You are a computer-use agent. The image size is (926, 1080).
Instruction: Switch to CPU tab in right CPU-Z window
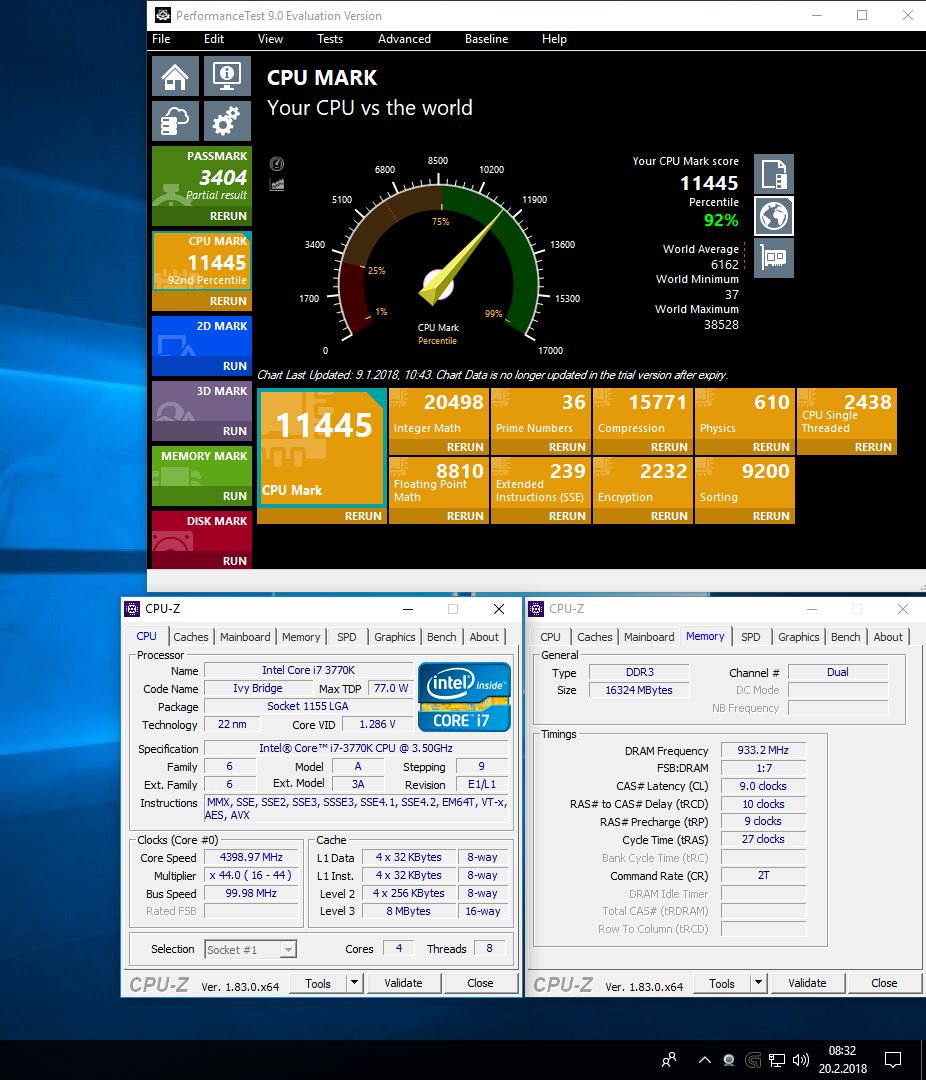click(551, 637)
